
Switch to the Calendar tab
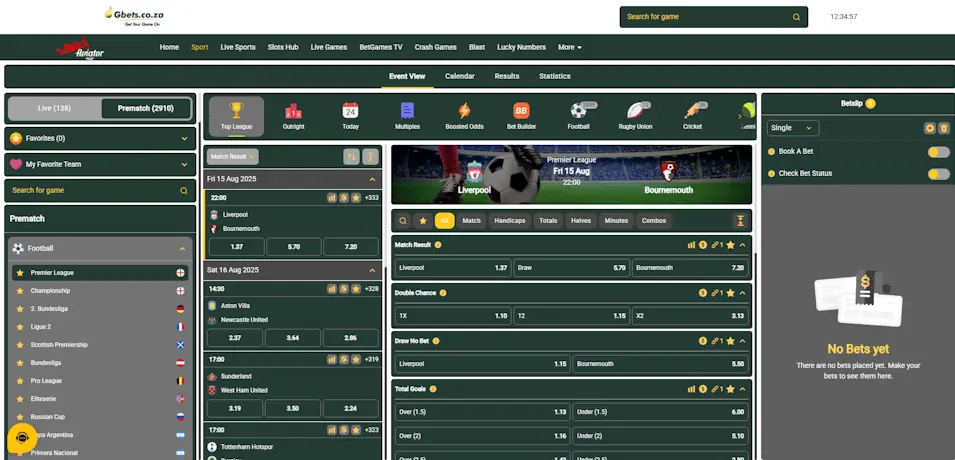point(460,76)
